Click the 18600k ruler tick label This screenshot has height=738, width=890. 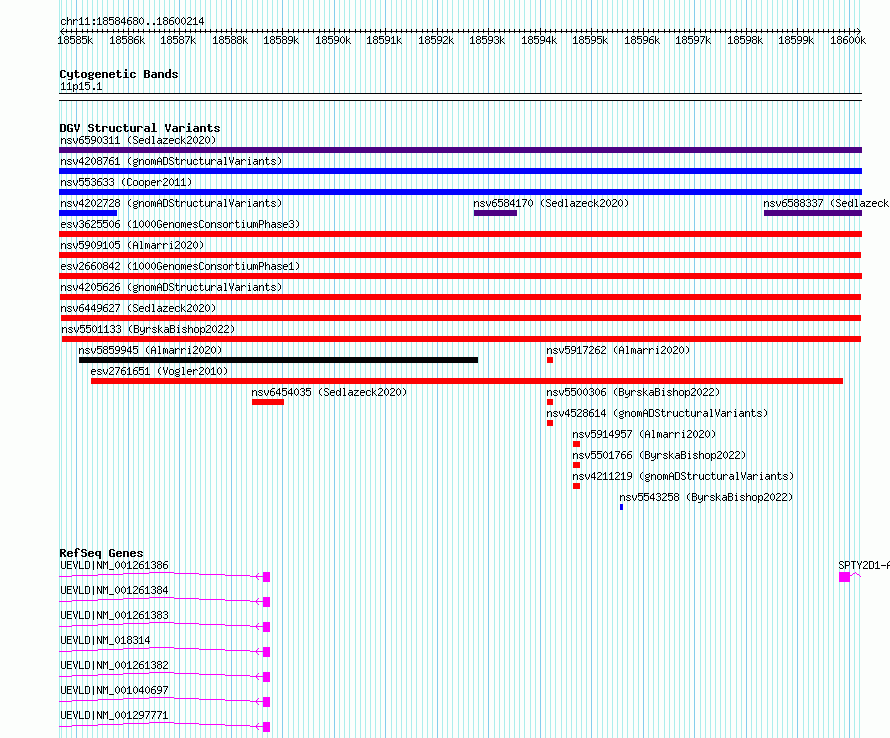click(x=848, y=40)
